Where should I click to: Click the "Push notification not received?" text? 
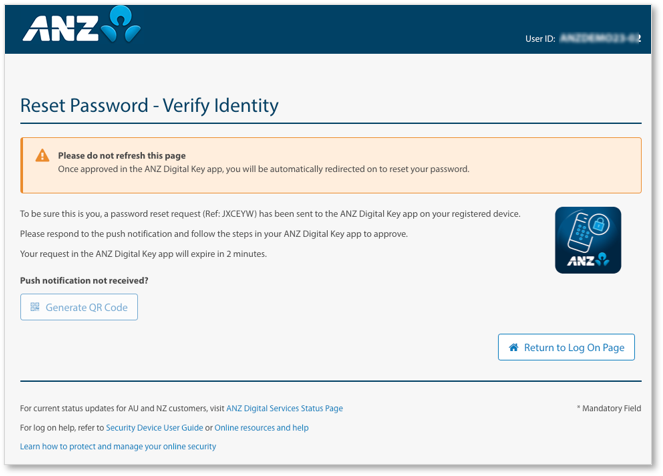[x=84, y=281]
